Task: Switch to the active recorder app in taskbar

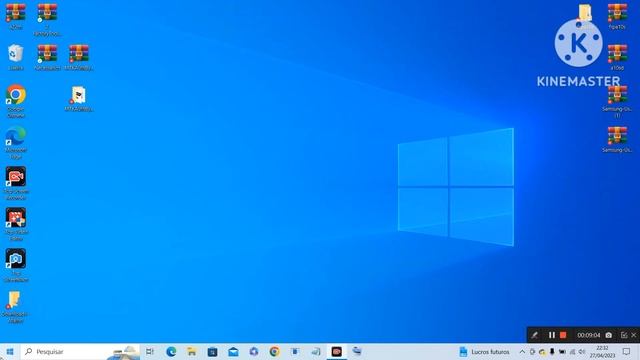Action: click(336, 351)
